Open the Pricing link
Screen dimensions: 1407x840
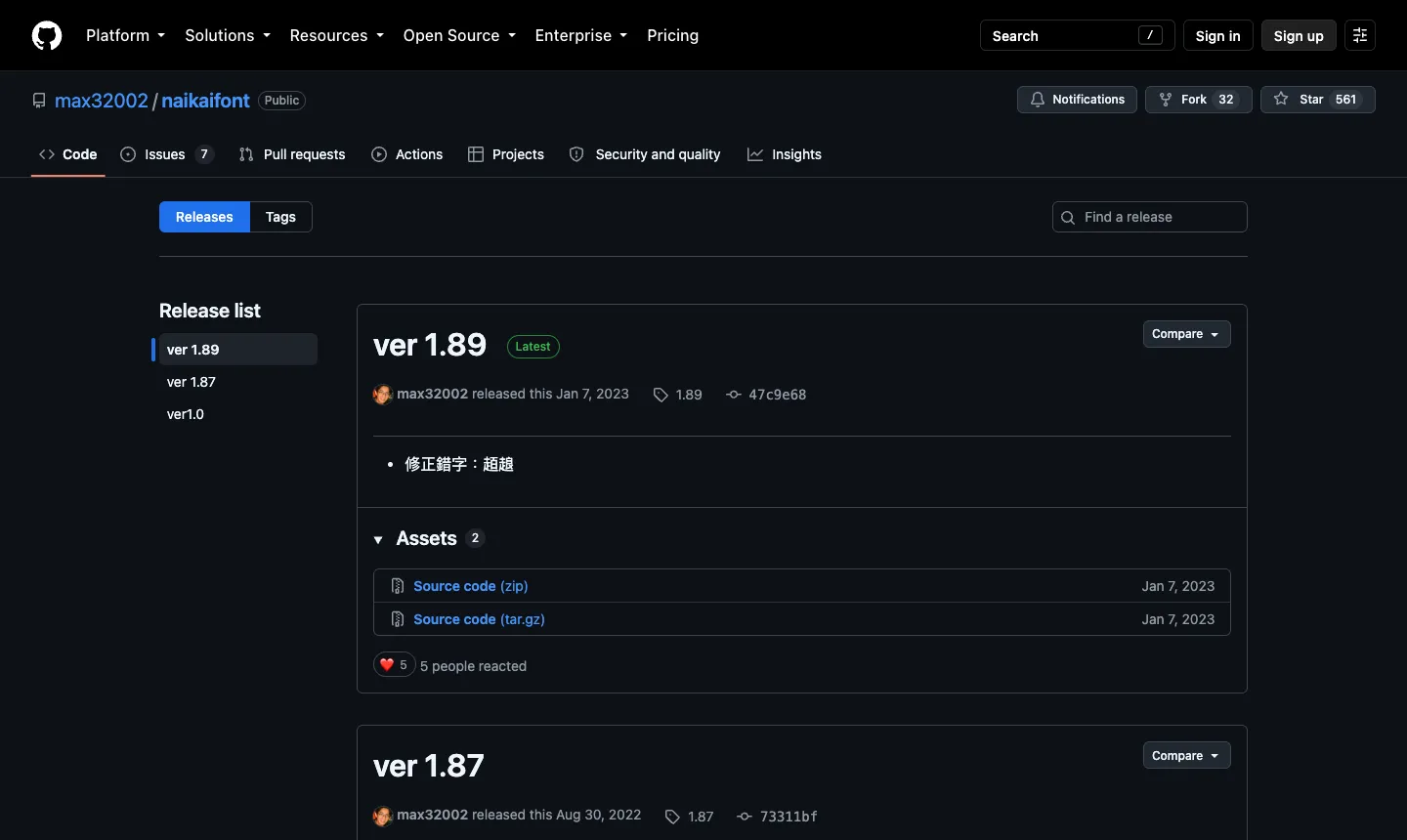672,35
